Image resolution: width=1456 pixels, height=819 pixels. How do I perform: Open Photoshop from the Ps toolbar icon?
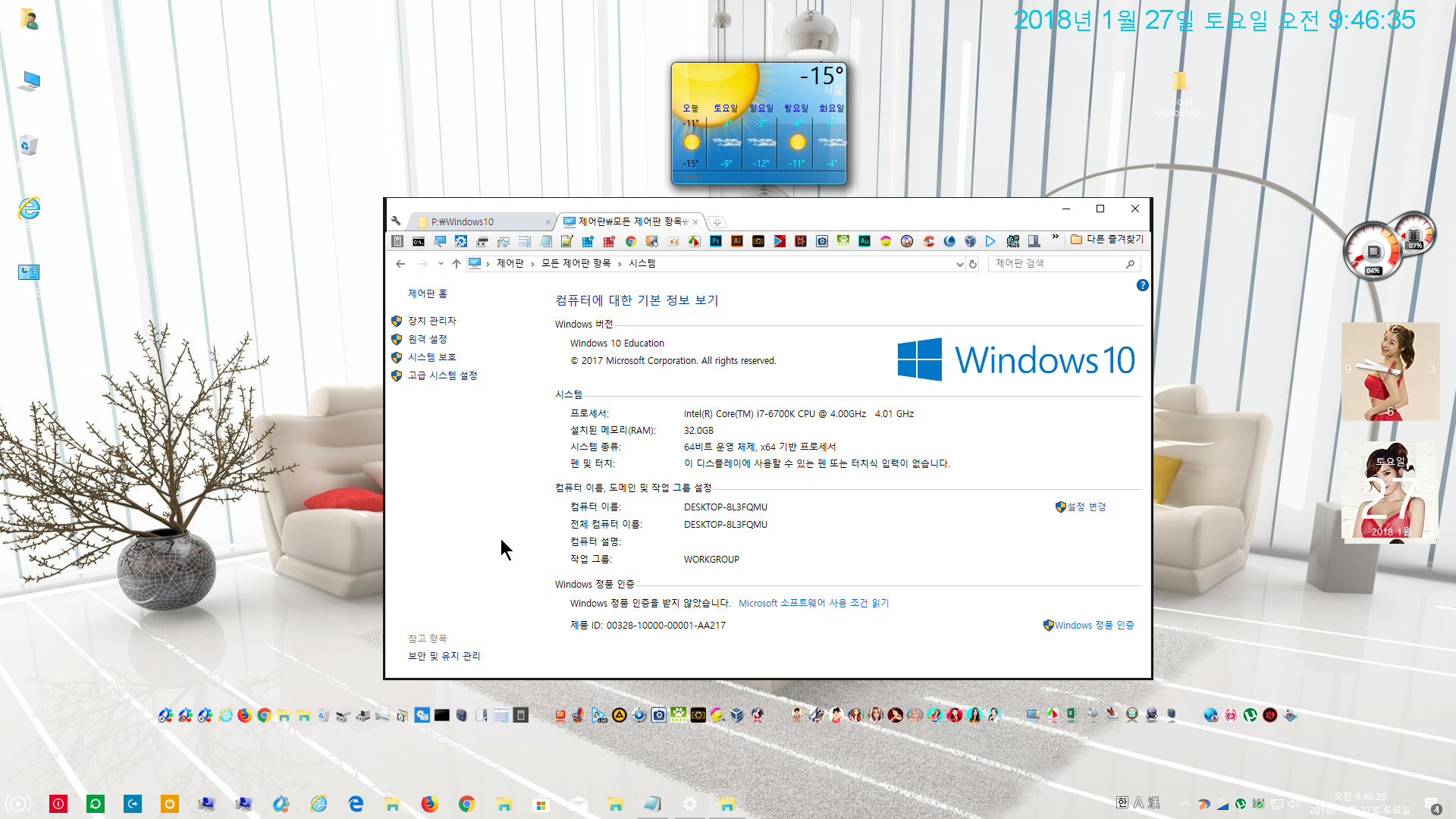tap(716, 241)
